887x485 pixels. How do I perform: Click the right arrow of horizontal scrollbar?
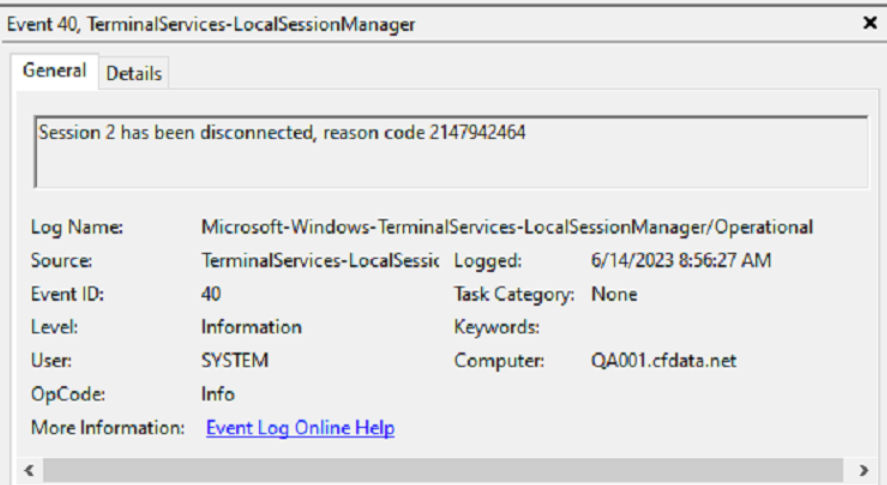[x=863, y=470]
